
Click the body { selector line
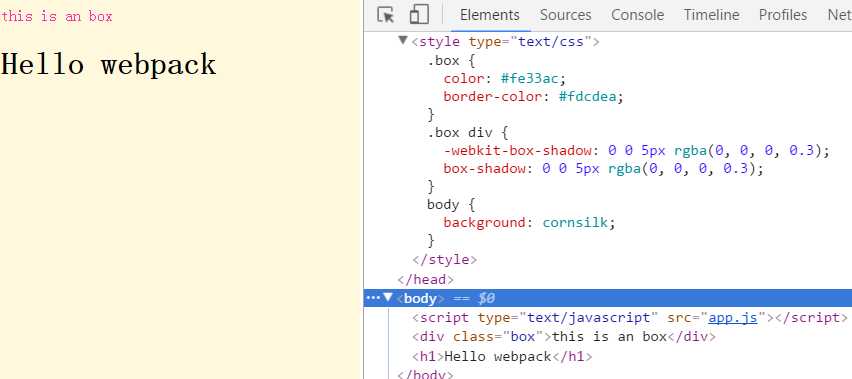coord(451,205)
